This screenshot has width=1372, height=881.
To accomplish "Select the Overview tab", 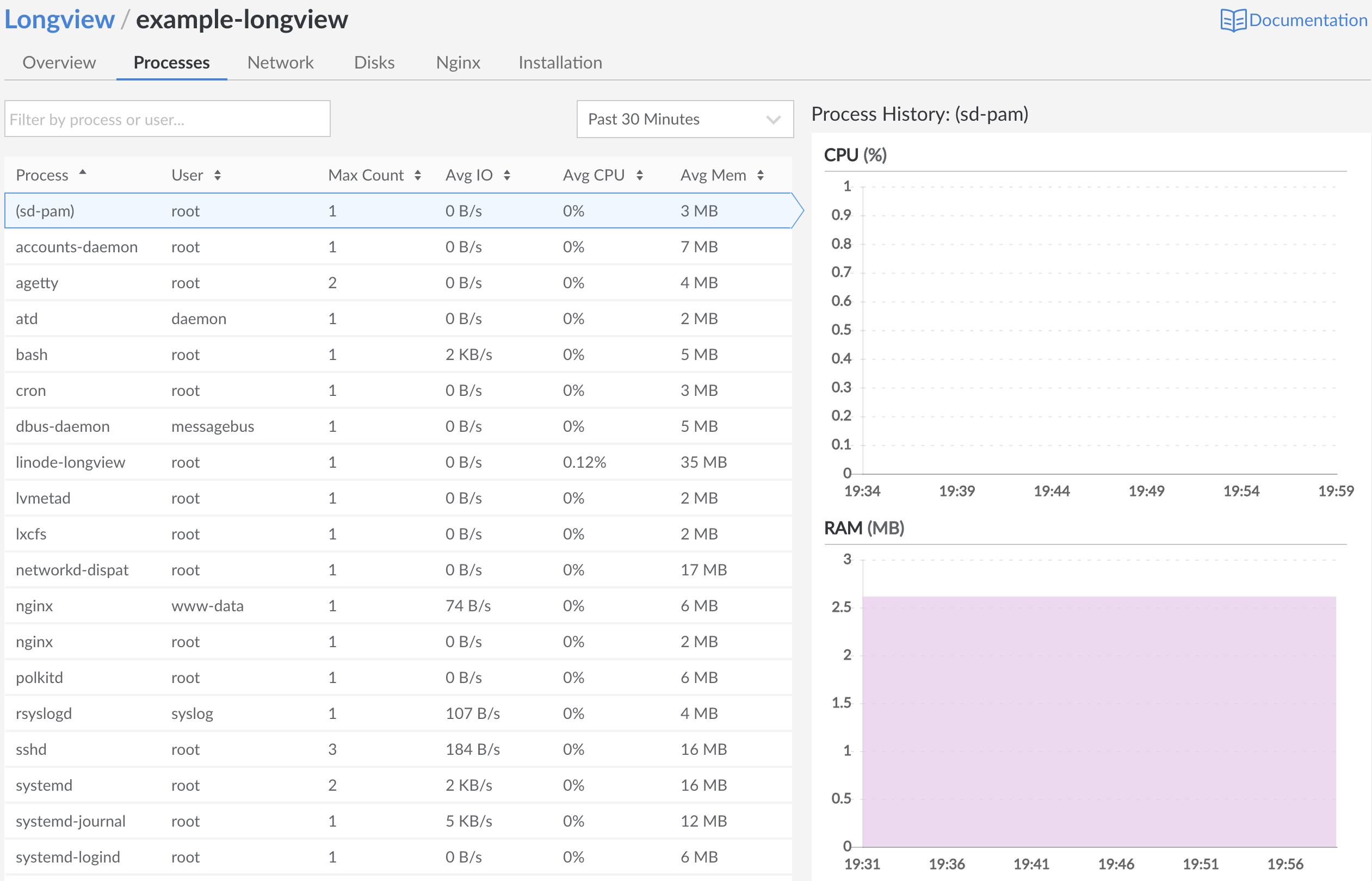I will pyautogui.click(x=57, y=62).
